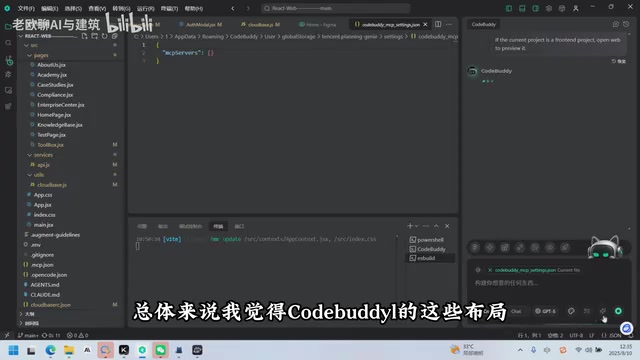
Task: Click the green send button in the chat
Action: tap(618, 311)
